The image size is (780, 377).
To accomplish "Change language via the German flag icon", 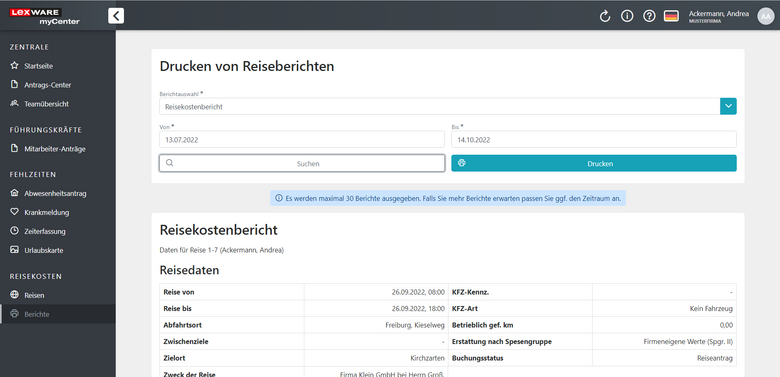I will click(x=671, y=16).
